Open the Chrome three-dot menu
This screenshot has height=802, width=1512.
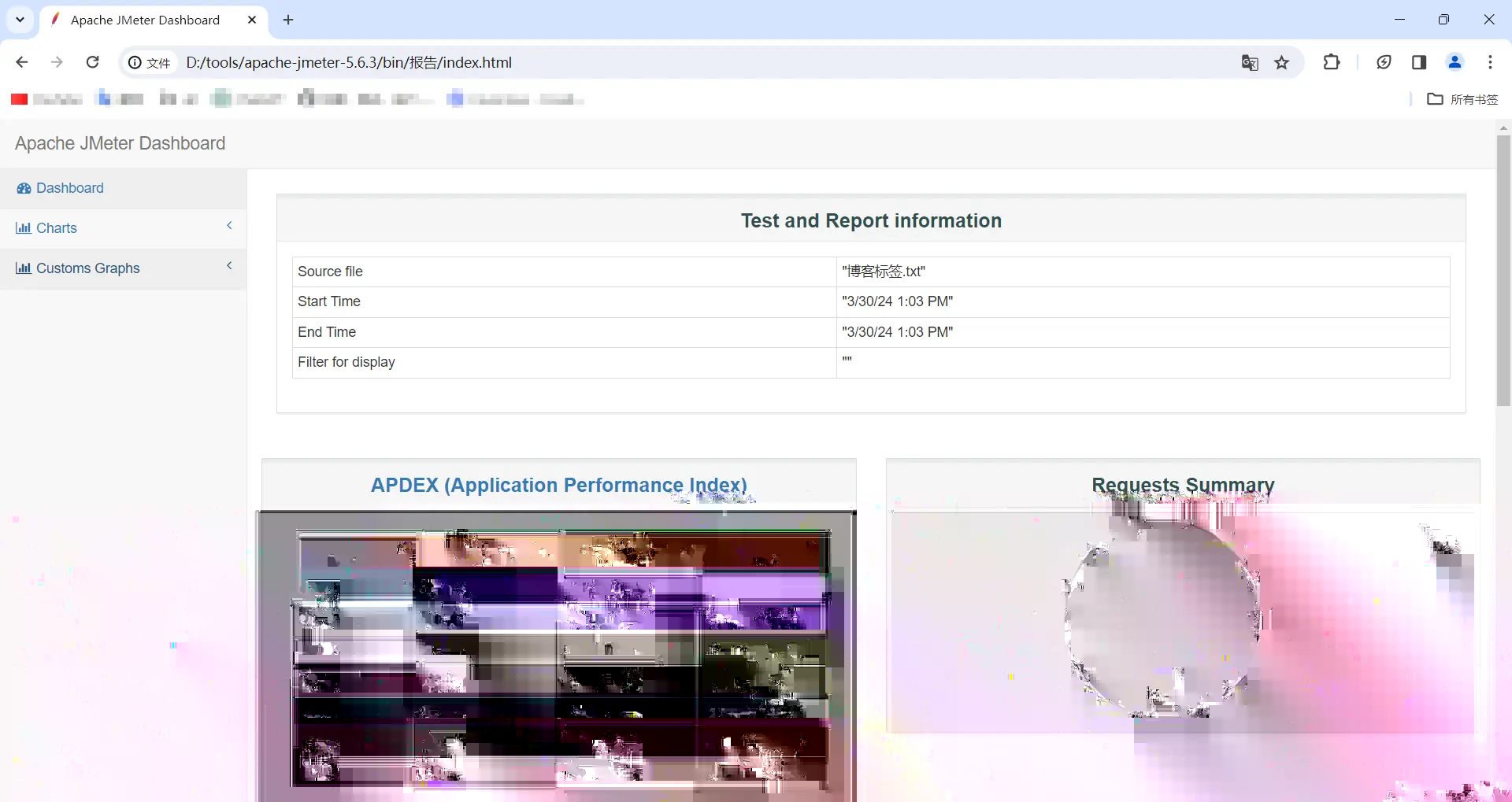[x=1490, y=62]
